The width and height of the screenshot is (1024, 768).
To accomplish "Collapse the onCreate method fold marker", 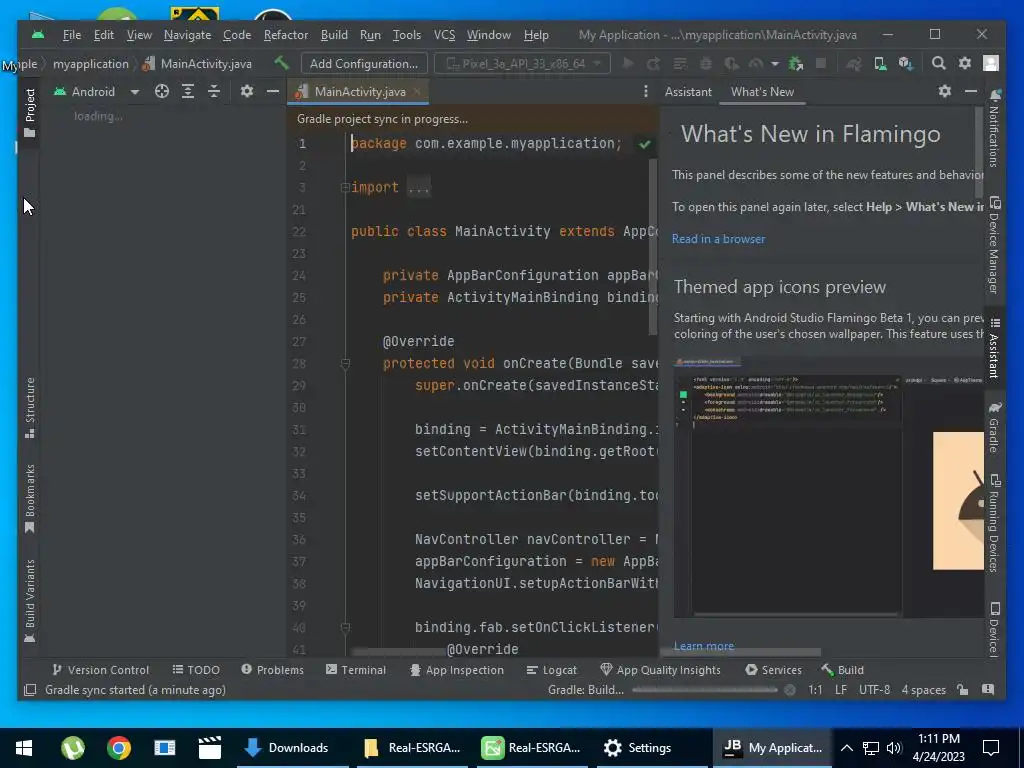I will point(345,364).
